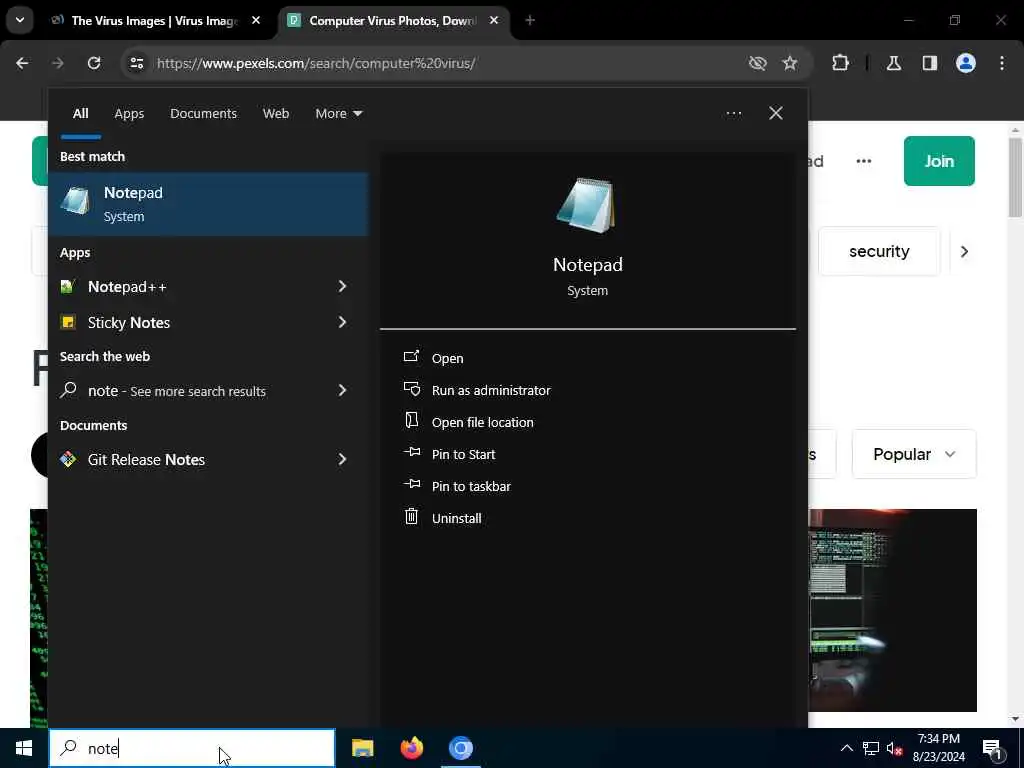Open the Popular sort dropdown on Pexels
The image size is (1024, 768).
(x=914, y=454)
